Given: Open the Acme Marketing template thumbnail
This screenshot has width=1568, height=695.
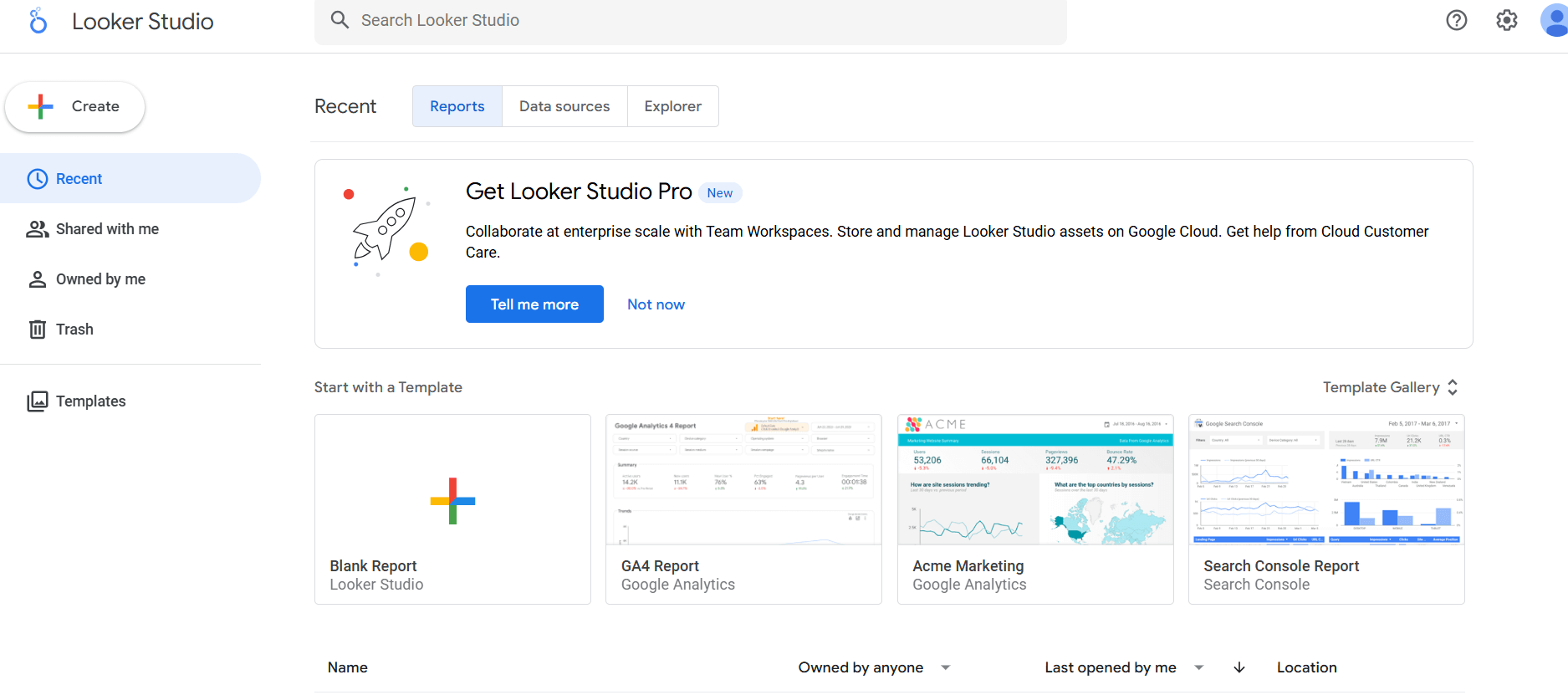Looking at the screenshot, I should click(1035, 480).
